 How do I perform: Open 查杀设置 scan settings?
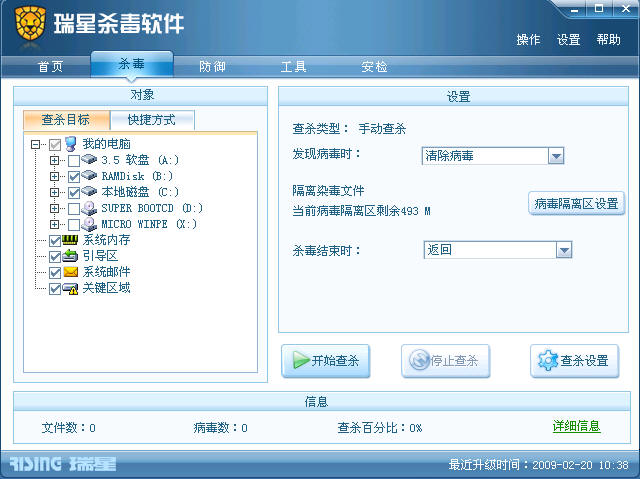[574, 361]
